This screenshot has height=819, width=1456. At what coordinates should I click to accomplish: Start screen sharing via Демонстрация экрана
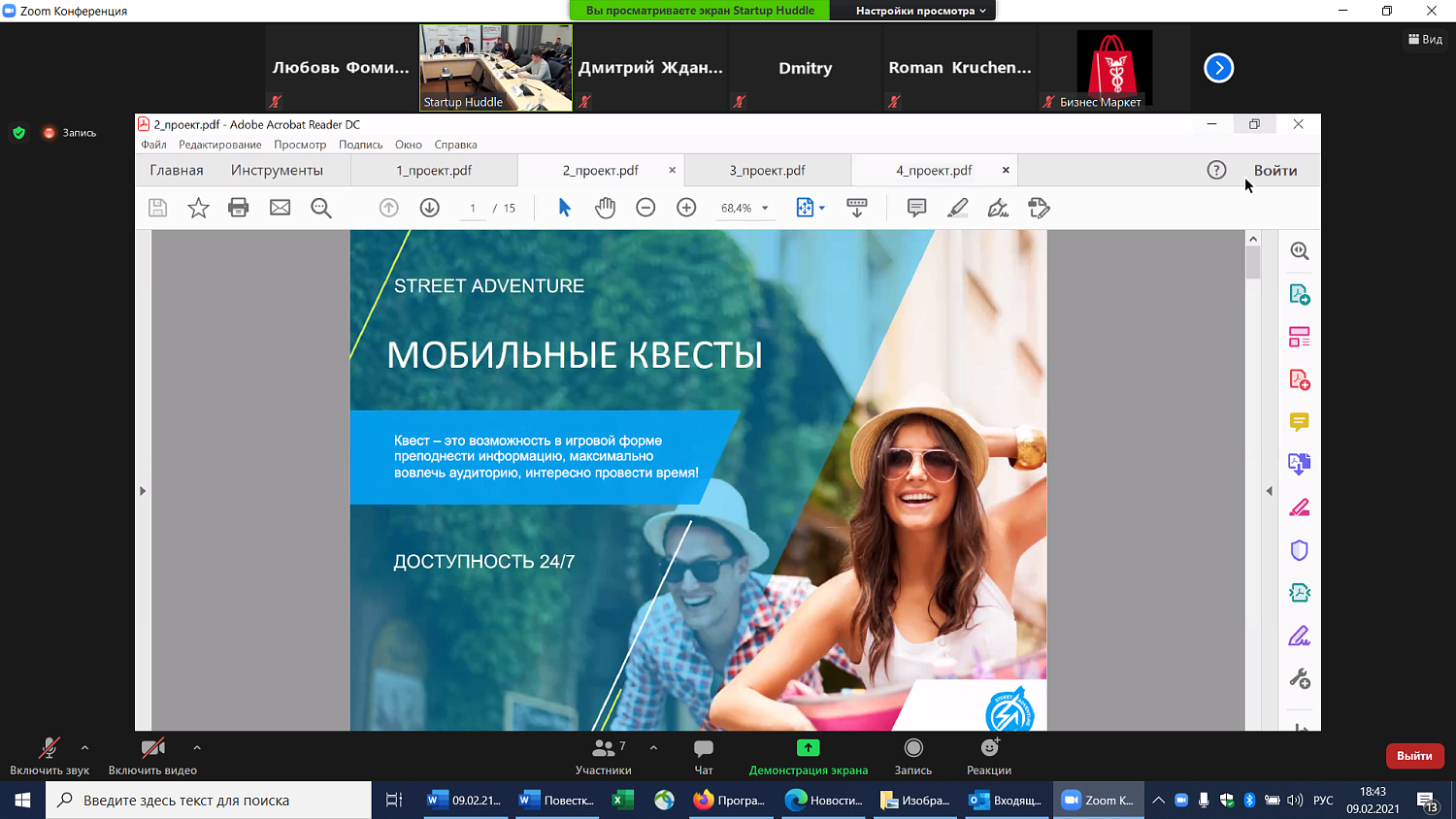click(809, 756)
